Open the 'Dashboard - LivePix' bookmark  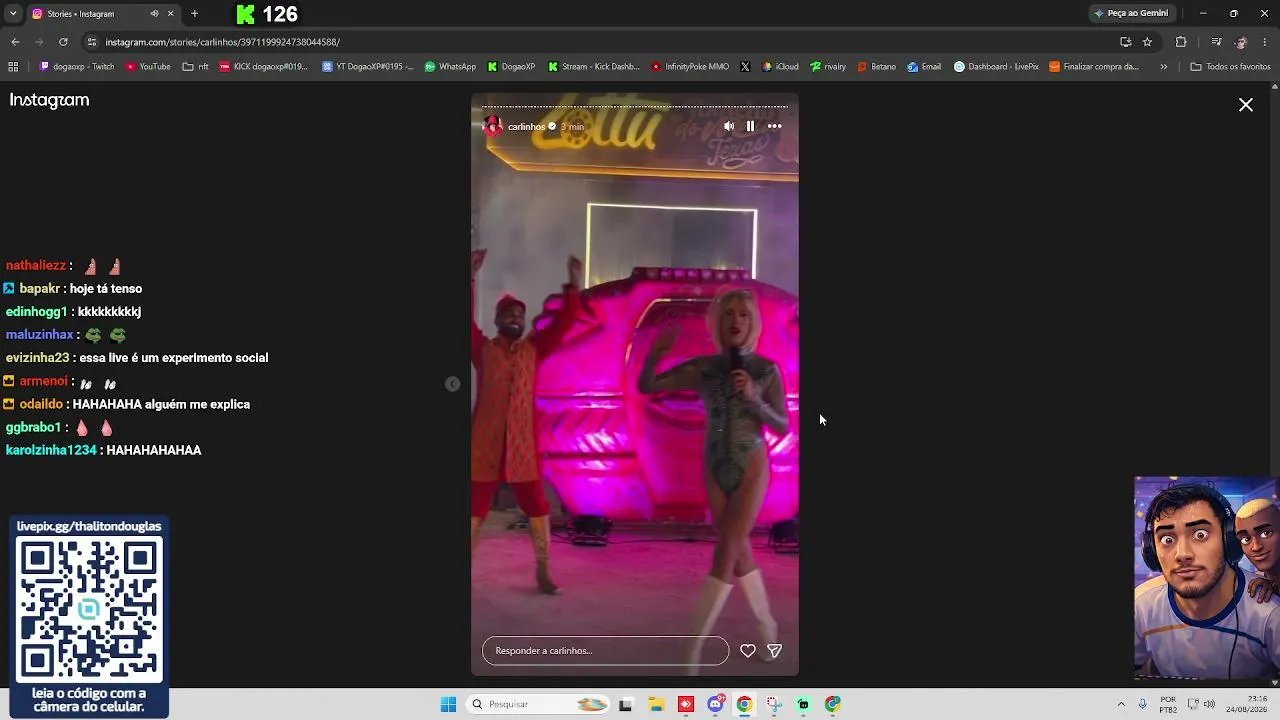[996, 67]
